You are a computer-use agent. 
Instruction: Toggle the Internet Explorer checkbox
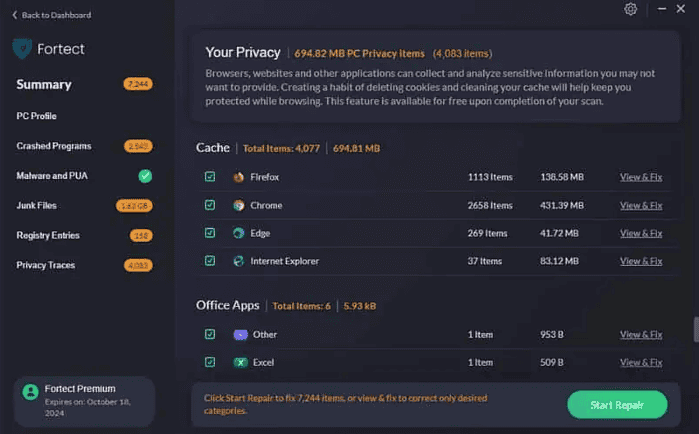[210, 261]
